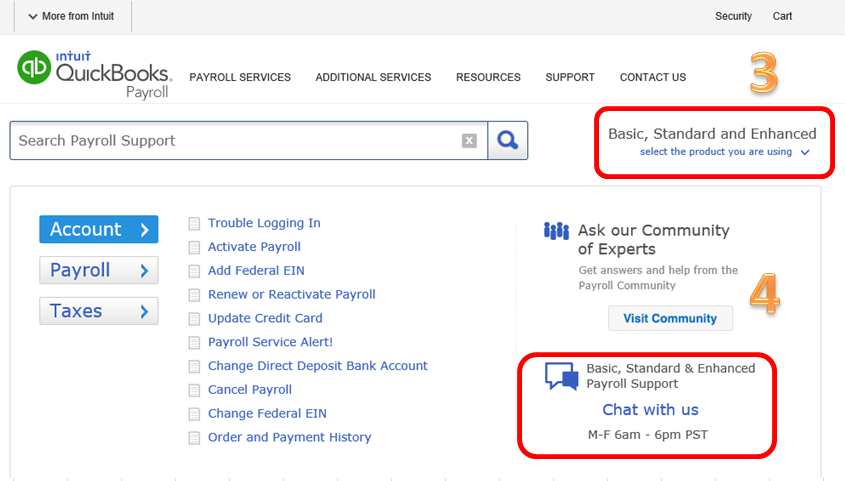Open the Add Federal EIN article
Viewport: 845px width, 481px height.
[256, 270]
